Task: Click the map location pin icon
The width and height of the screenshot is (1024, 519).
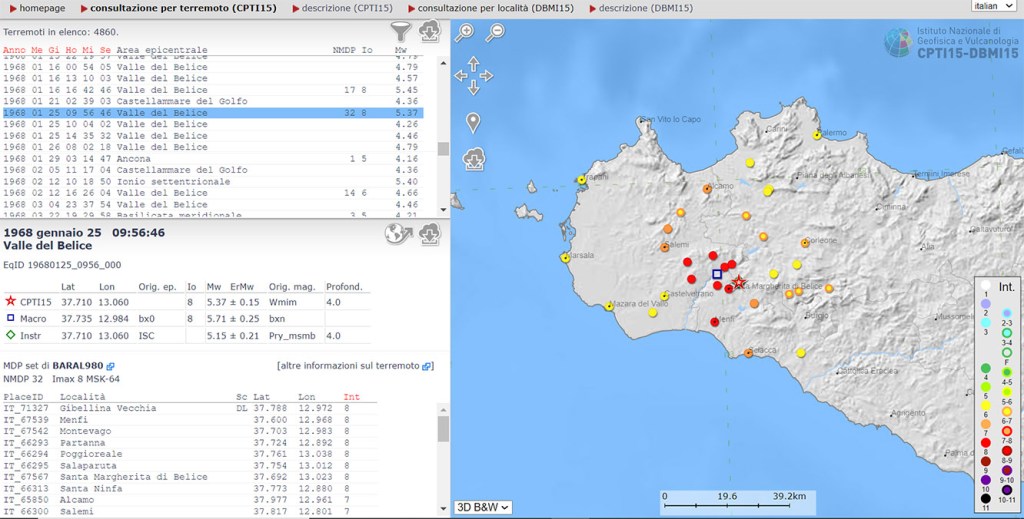Action: click(473, 123)
